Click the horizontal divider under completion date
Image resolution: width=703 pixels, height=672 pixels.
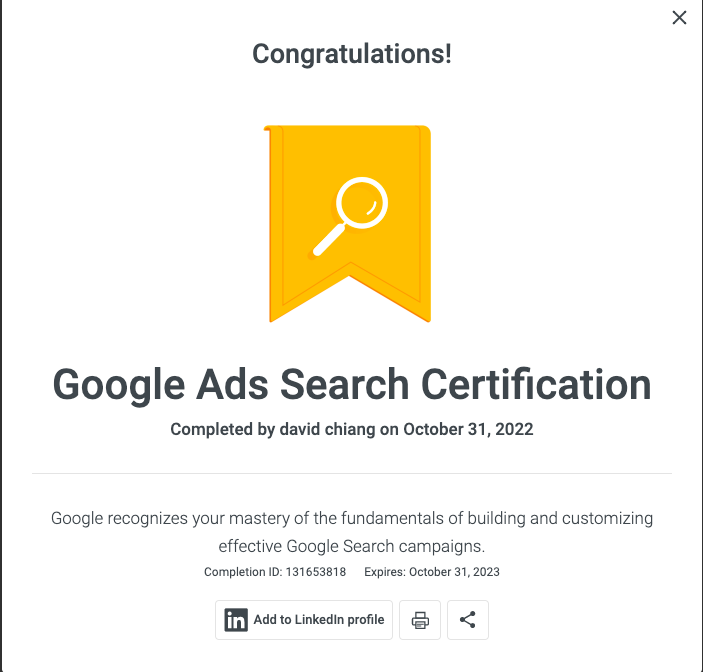(x=352, y=473)
